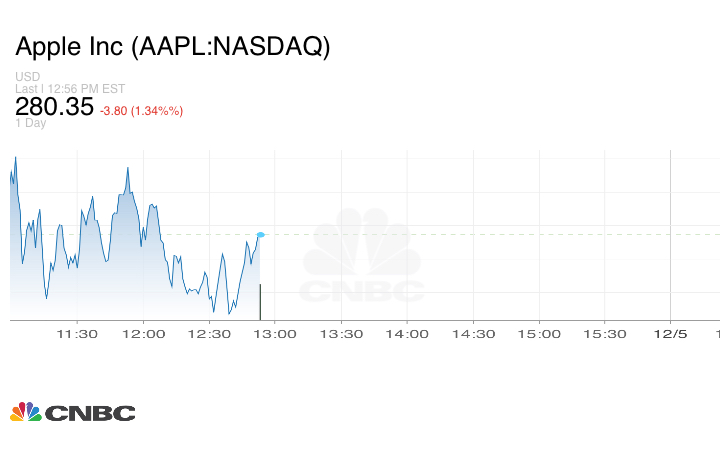Select the 12:00 time axis label
Image resolution: width=720 pixels, height=450 pixels.
point(143,334)
